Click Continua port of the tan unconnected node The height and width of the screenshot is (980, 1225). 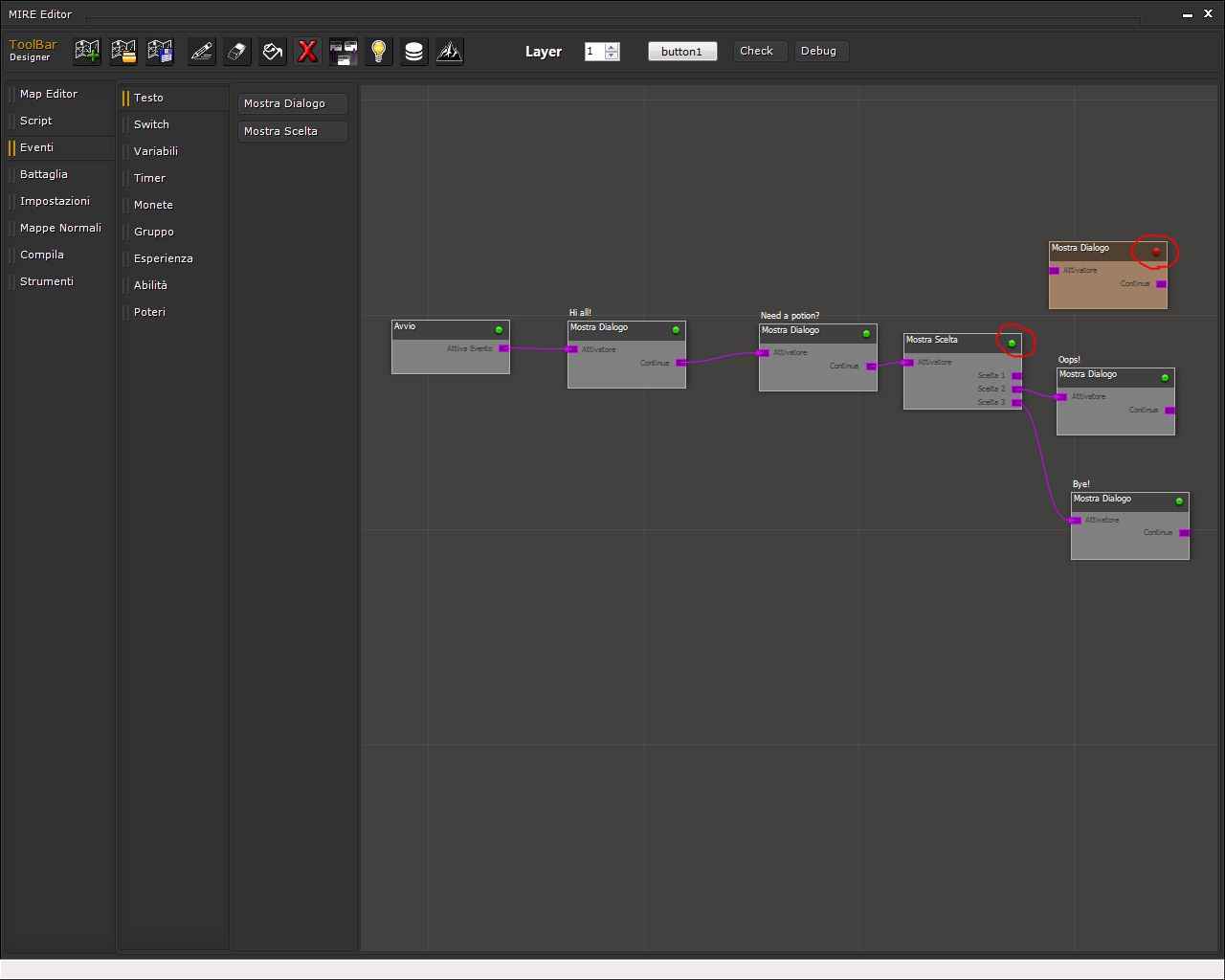[x=1161, y=283]
